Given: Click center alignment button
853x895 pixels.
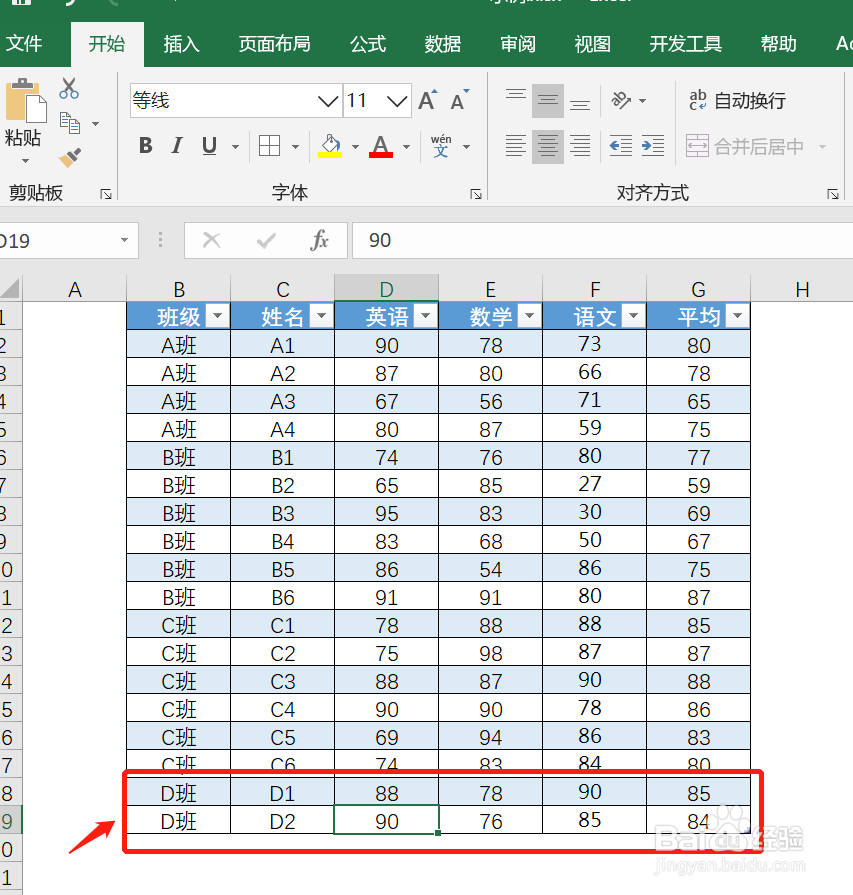Looking at the screenshot, I should 548,146.
